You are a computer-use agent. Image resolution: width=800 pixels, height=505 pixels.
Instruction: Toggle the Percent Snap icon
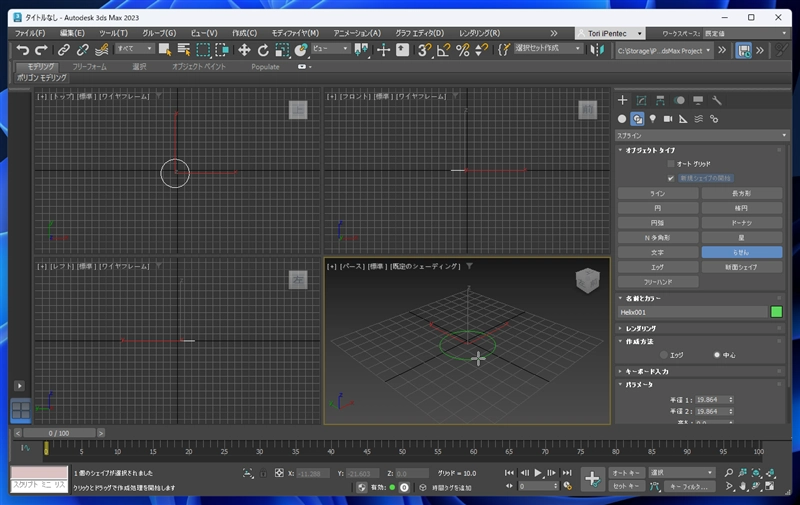463,49
